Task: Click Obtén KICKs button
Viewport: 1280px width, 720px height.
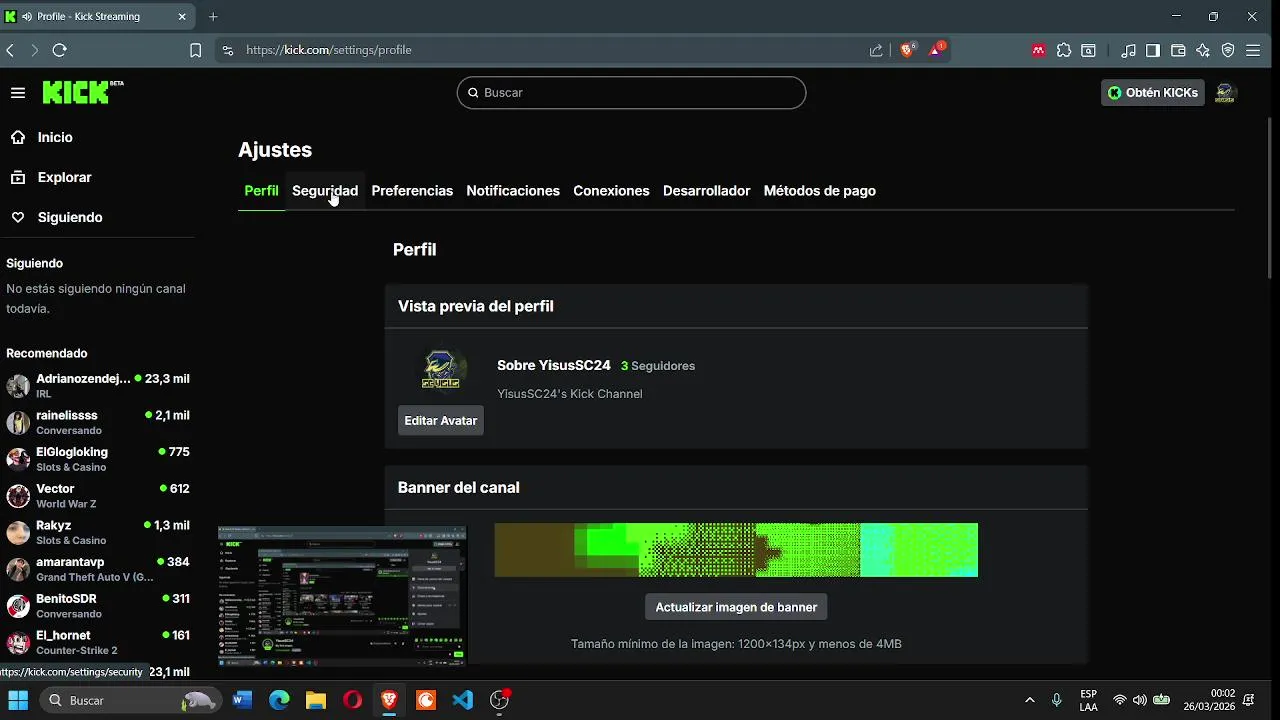Action: pyautogui.click(x=1152, y=93)
